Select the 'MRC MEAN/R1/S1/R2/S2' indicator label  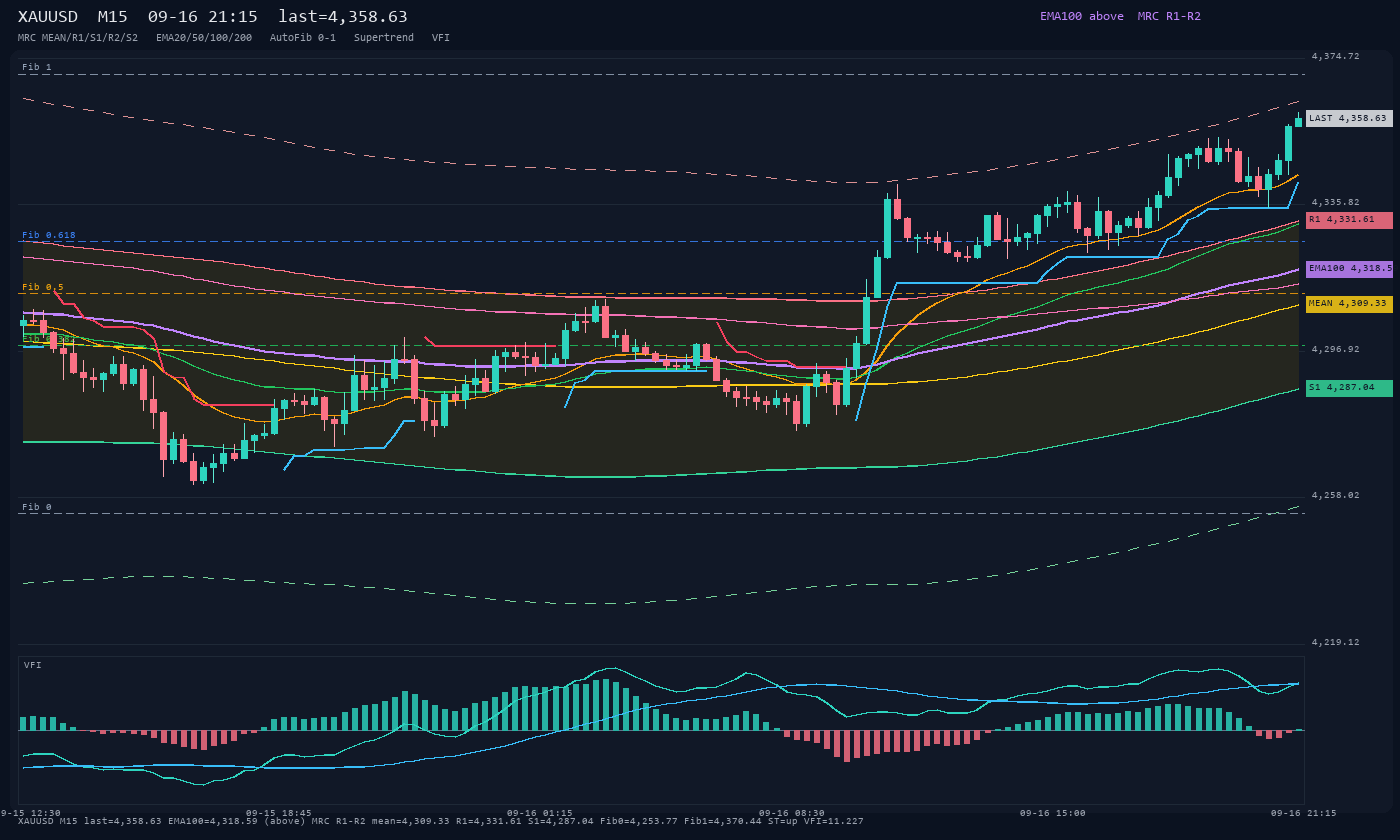[x=78, y=38]
